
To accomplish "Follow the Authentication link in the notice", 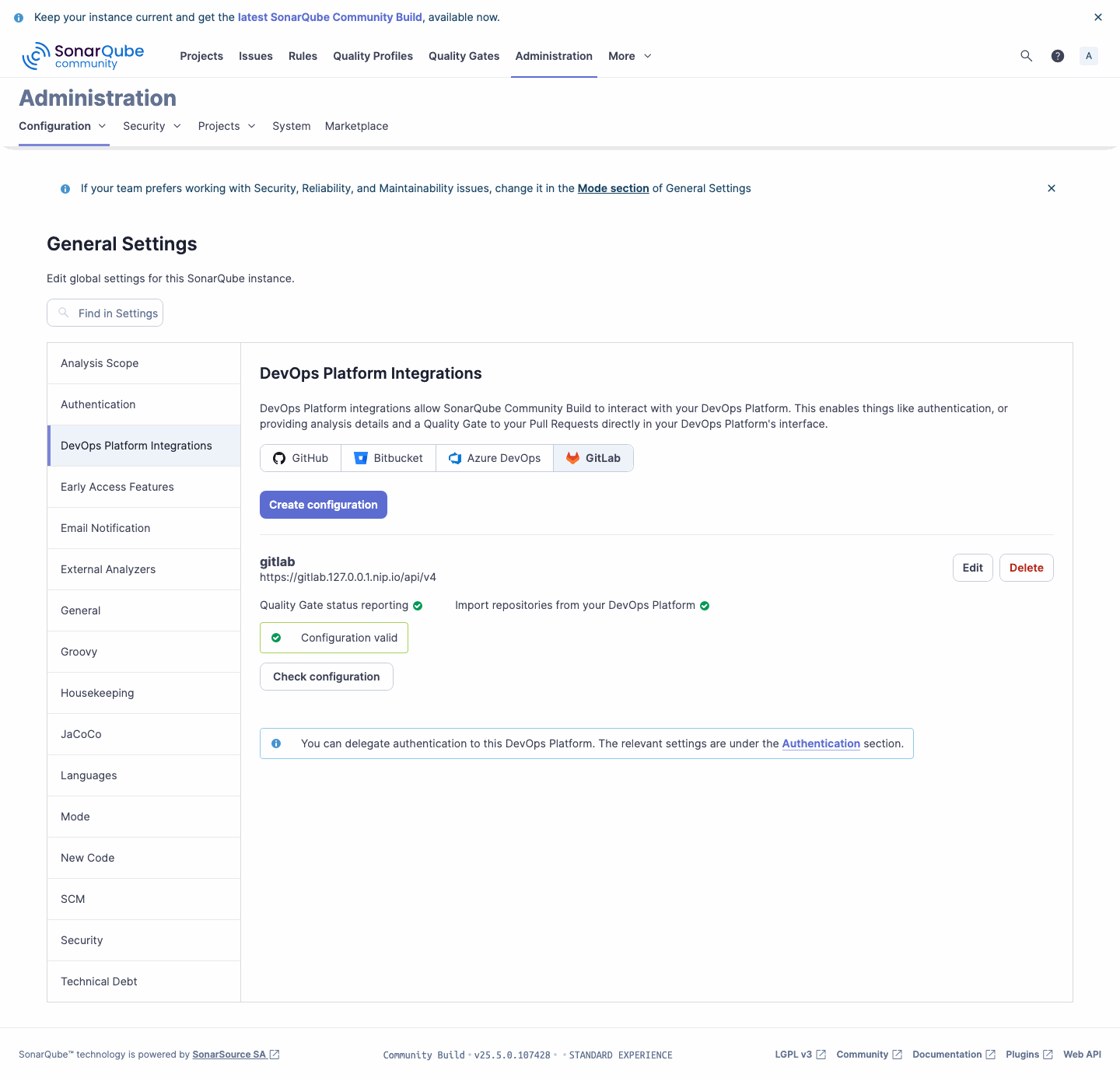I will point(821,743).
